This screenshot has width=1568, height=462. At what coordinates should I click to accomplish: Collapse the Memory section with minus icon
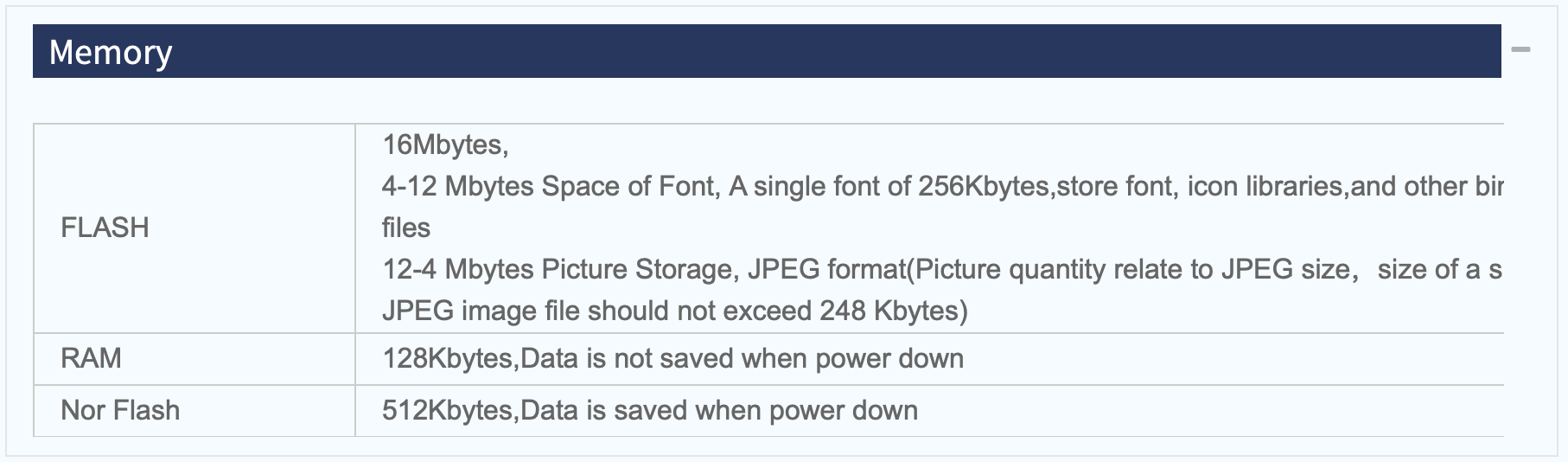tap(1520, 49)
